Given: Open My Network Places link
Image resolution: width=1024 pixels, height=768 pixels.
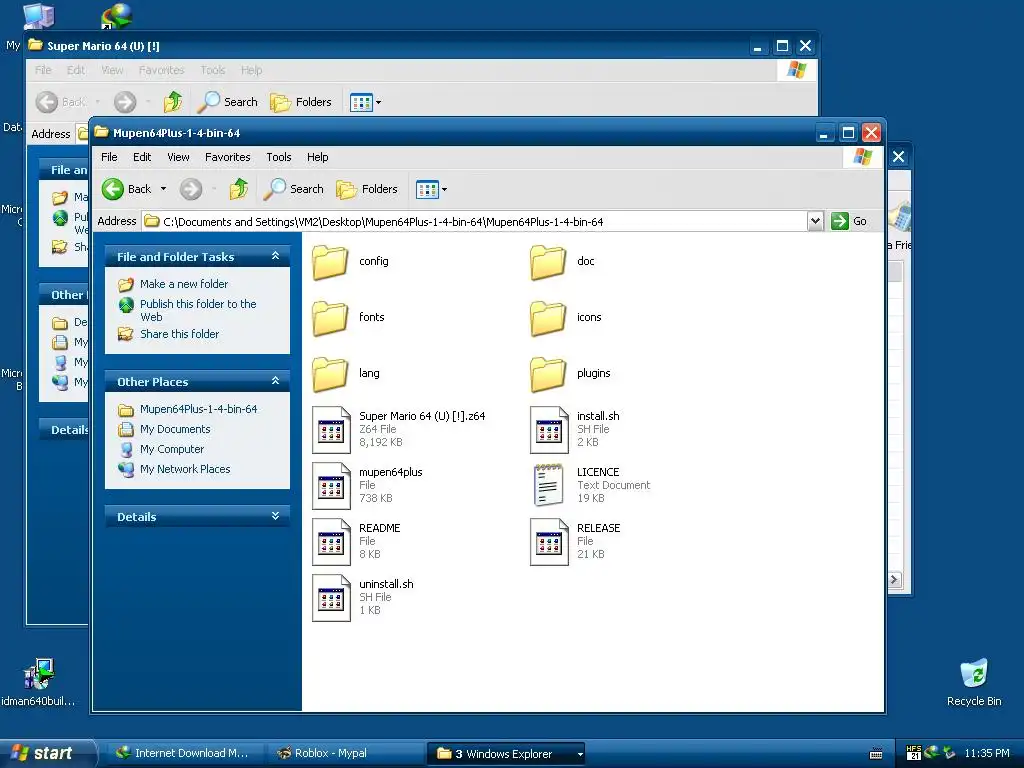Looking at the screenshot, I should [185, 469].
